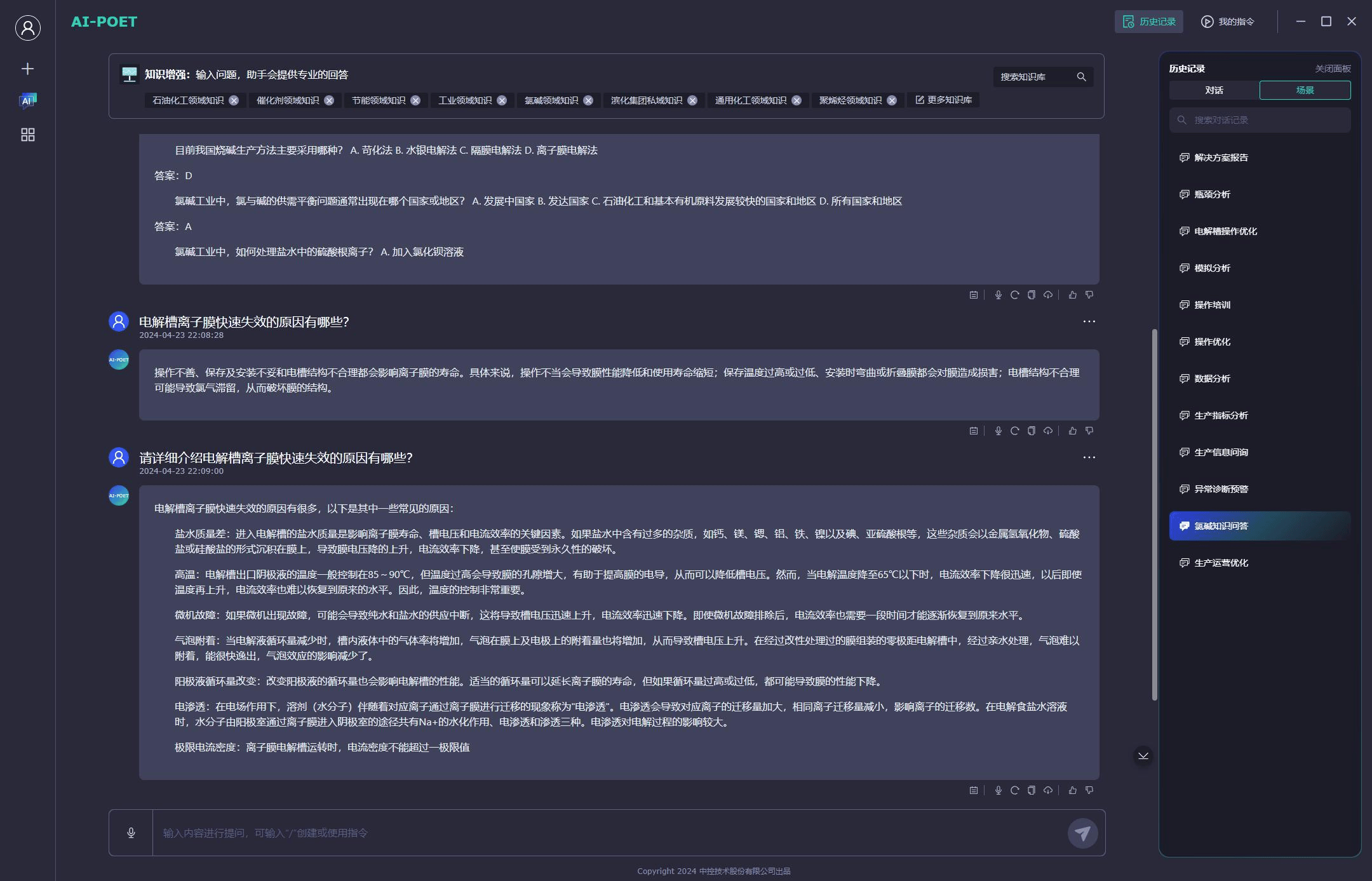Open the options menu on the 电解槽离子膜 question
Image resolution: width=1372 pixels, height=881 pixels.
1089,321
